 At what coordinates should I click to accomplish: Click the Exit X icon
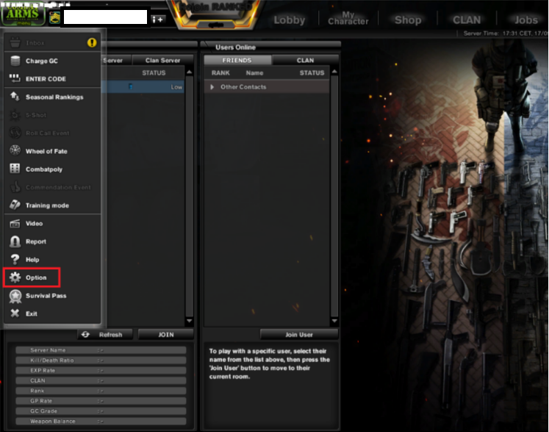(15, 313)
